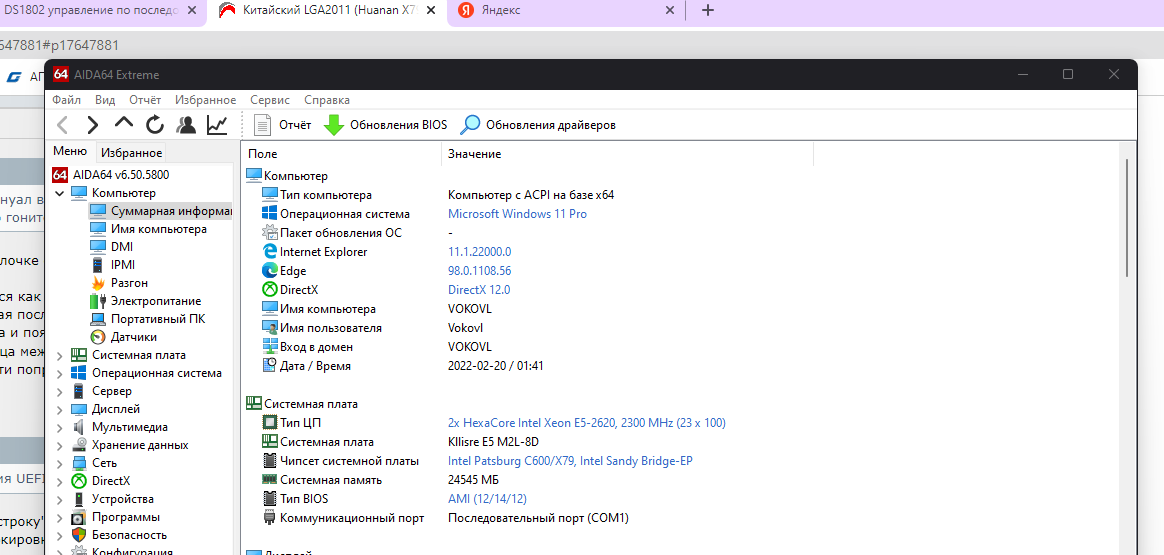
Task: Open the Microsoft Windows 11 Pro link
Action: [517, 214]
